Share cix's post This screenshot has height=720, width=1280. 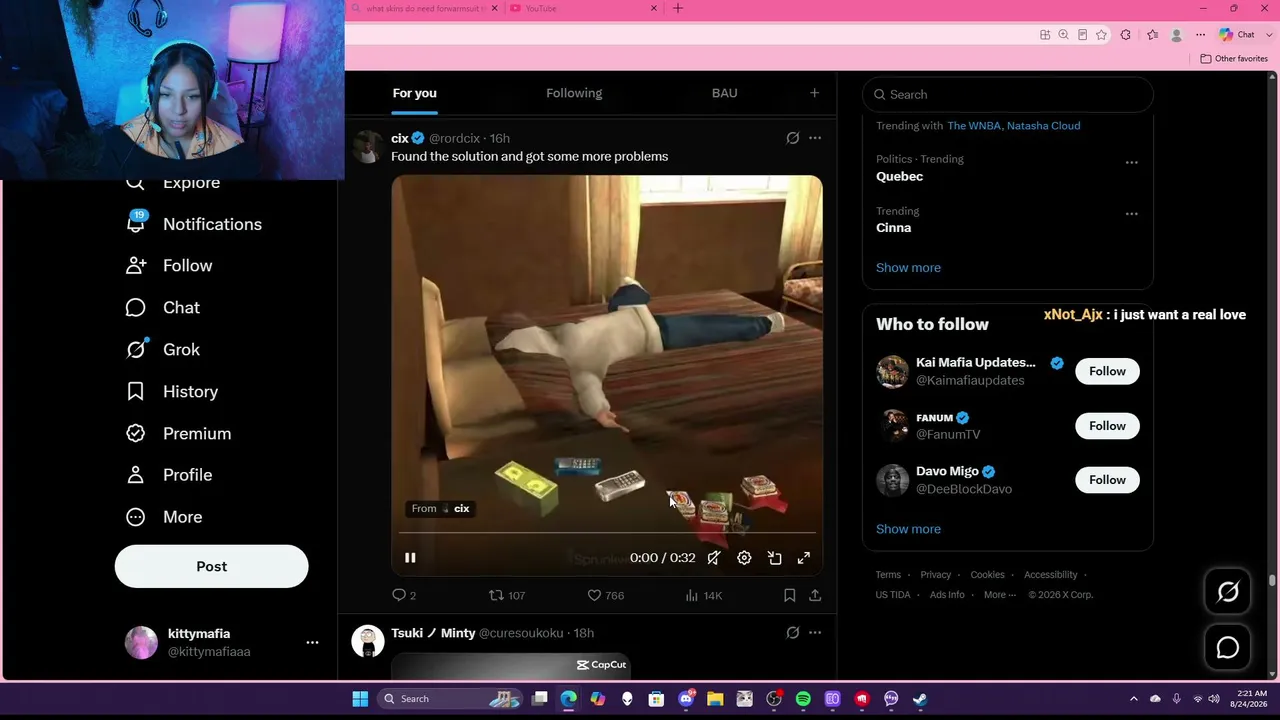coord(815,595)
